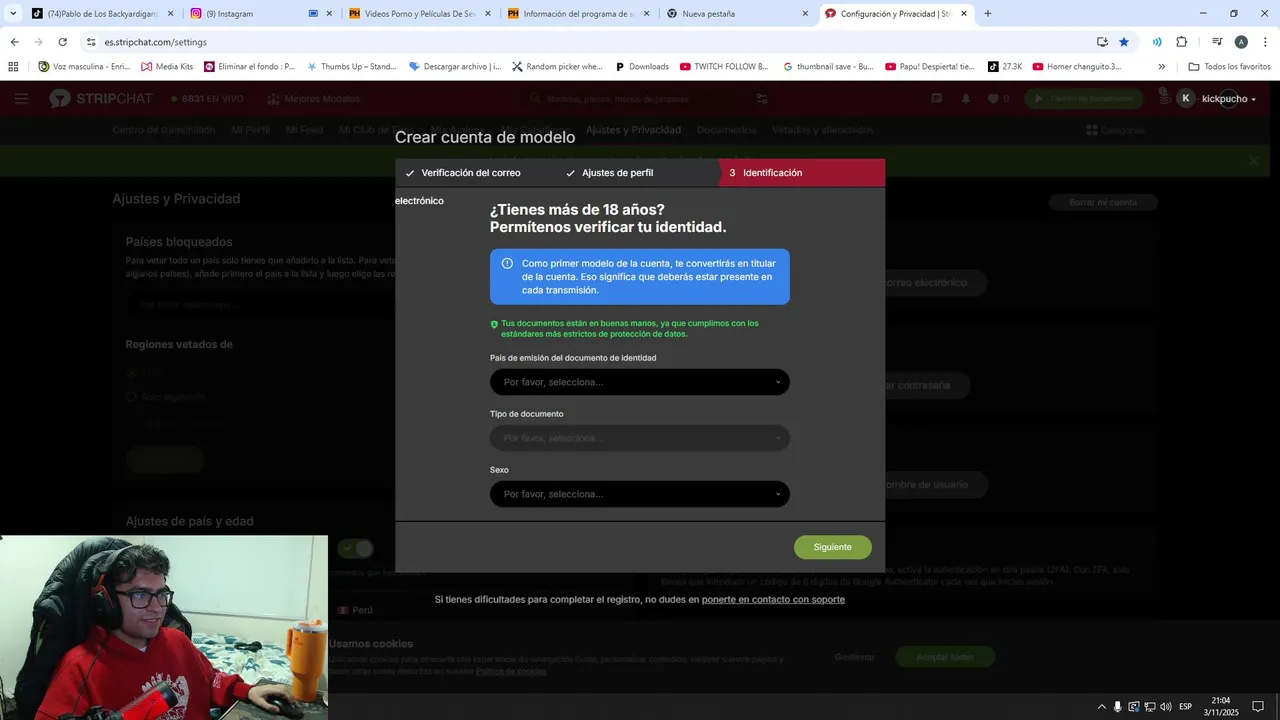Open the taskbar clock showing 21:04
The height and width of the screenshot is (720, 1280).
1221,707
